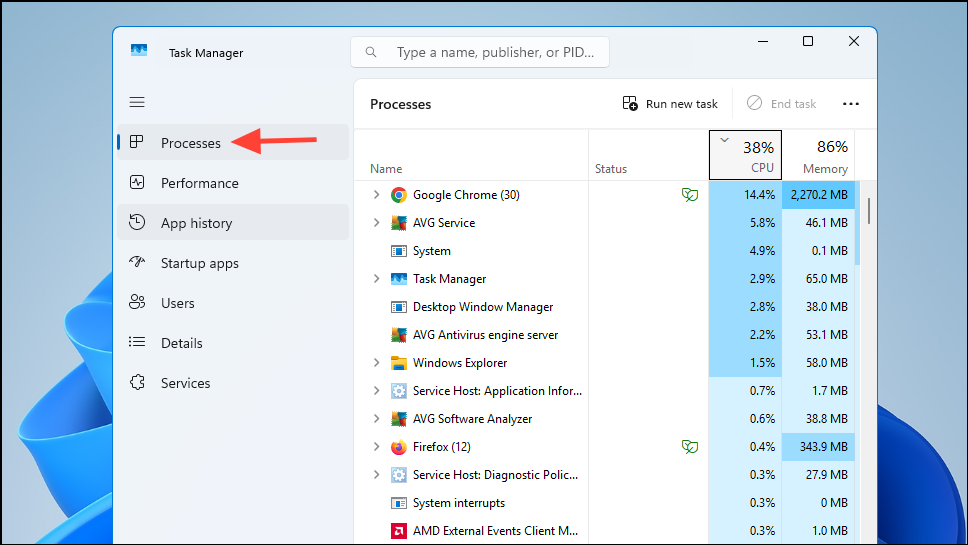Click the End task button
This screenshot has width=968, height=545.
pos(782,104)
